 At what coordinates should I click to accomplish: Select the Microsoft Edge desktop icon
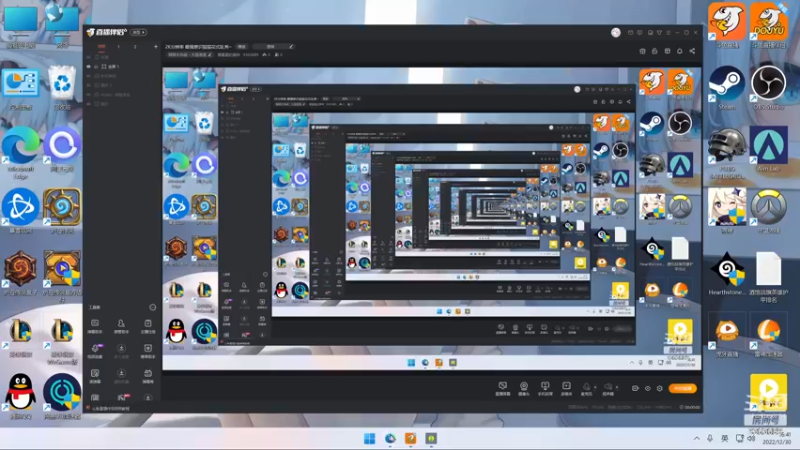(x=21, y=153)
